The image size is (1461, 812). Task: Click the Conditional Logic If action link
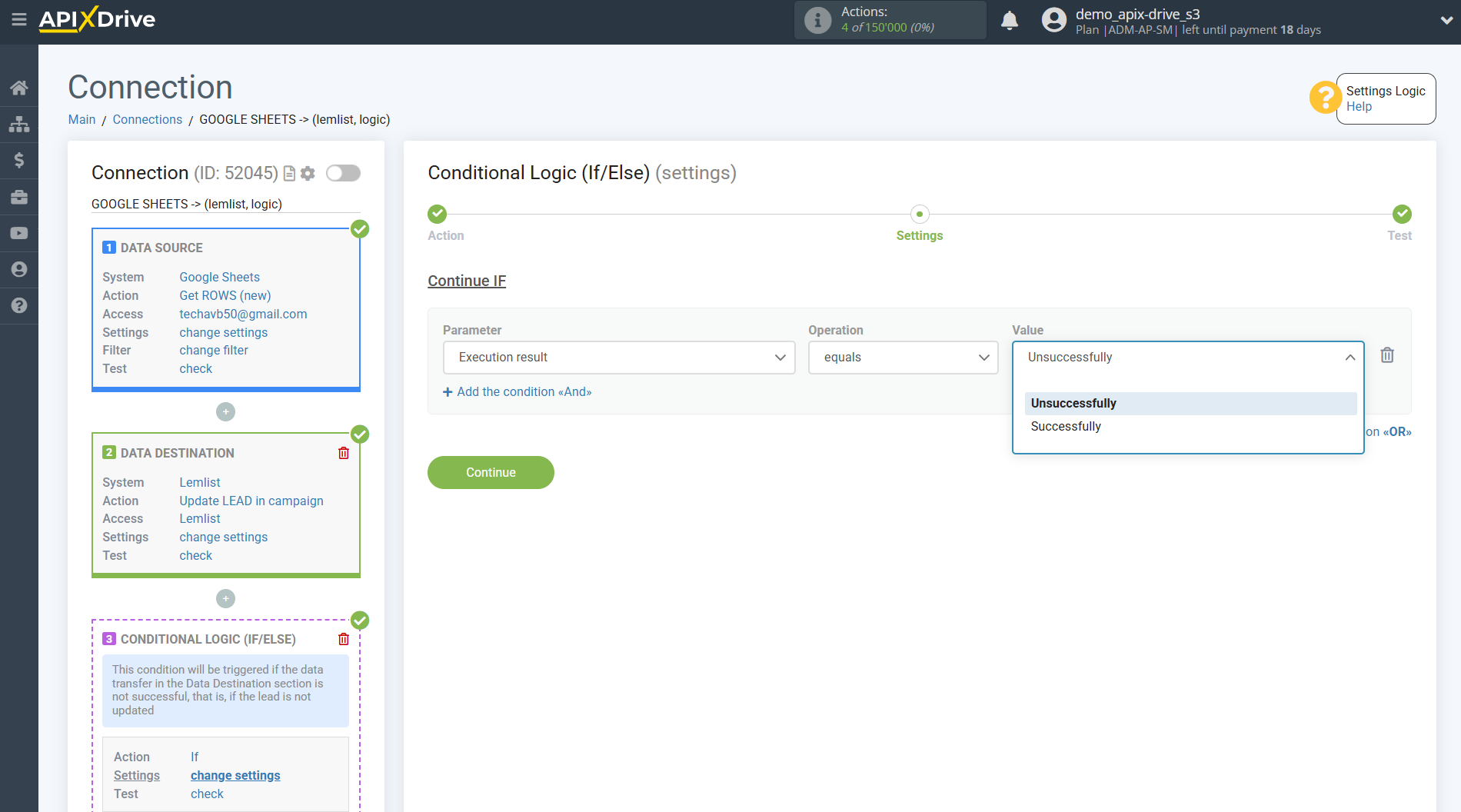[x=195, y=757]
